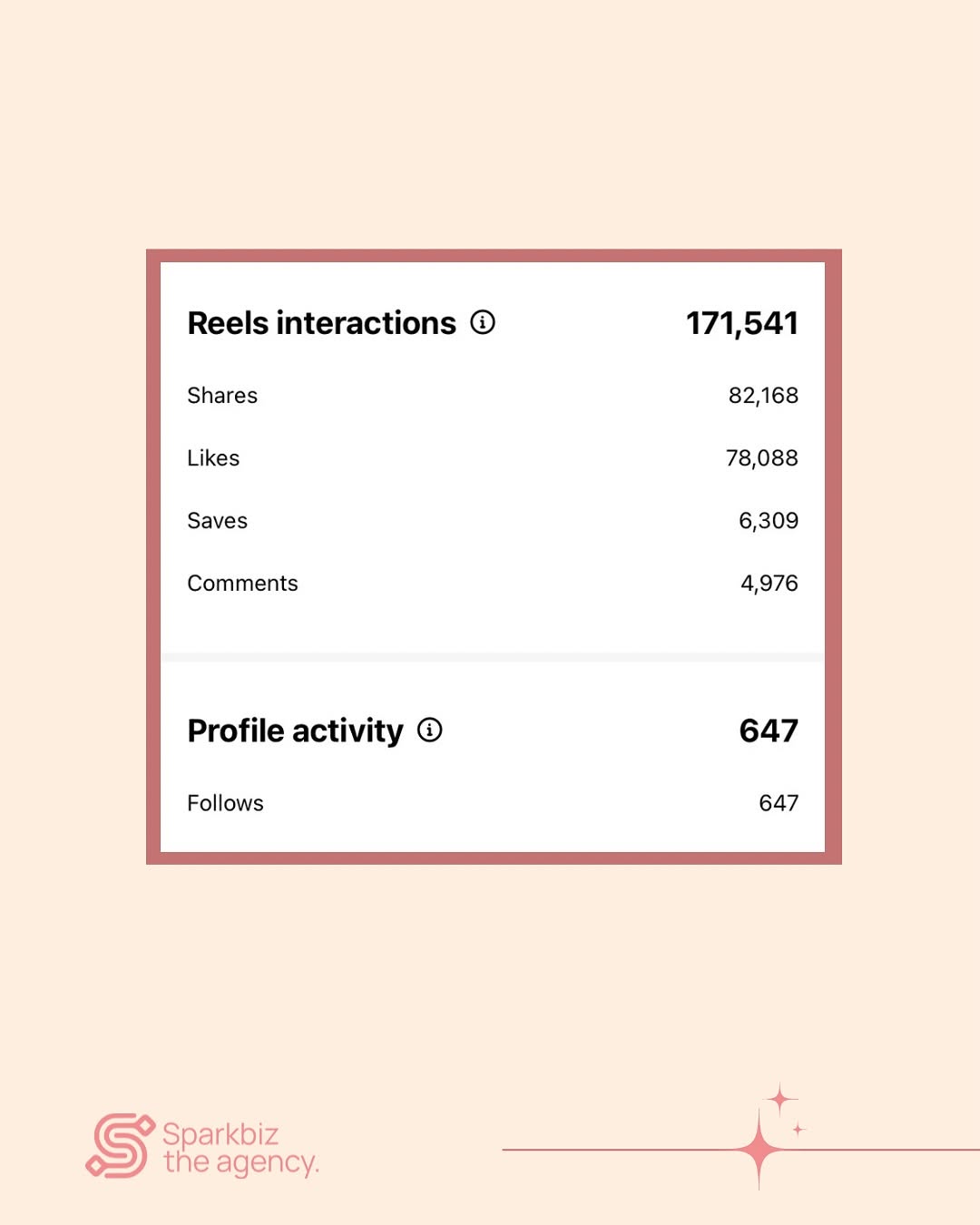This screenshot has width=980, height=1225.
Task: Click the 171,541 total interactions number
Action: click(x=742, y=323)
